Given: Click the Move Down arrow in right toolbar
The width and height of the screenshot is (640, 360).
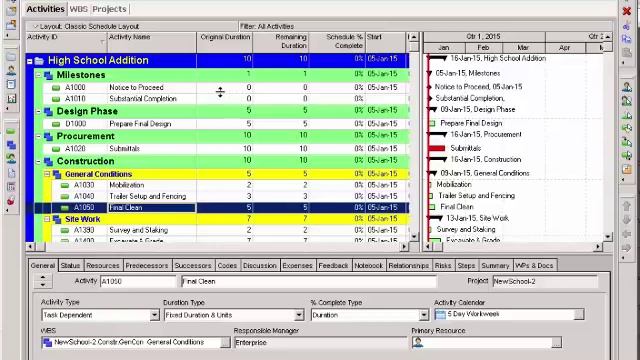Looking at the screenshot, I should 627,220.
